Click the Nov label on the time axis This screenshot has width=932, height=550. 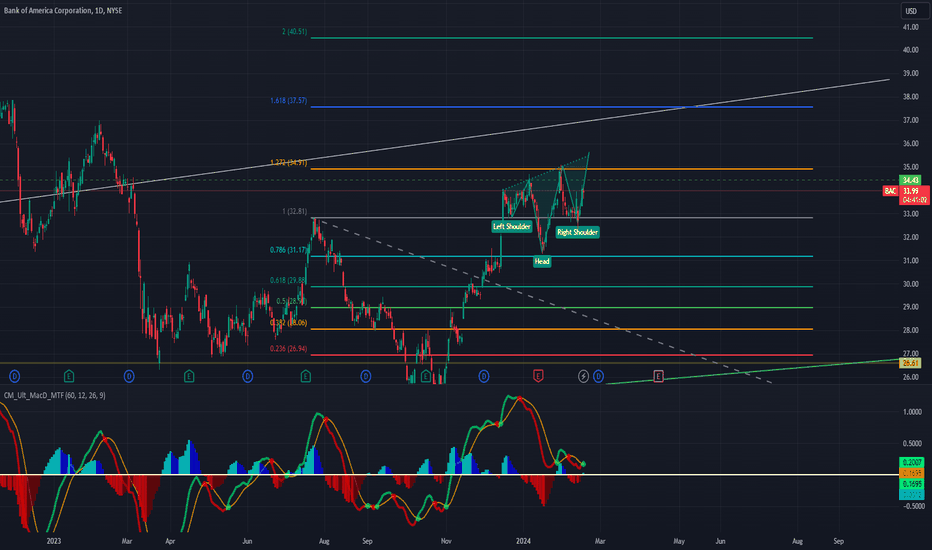click(446, 541)
